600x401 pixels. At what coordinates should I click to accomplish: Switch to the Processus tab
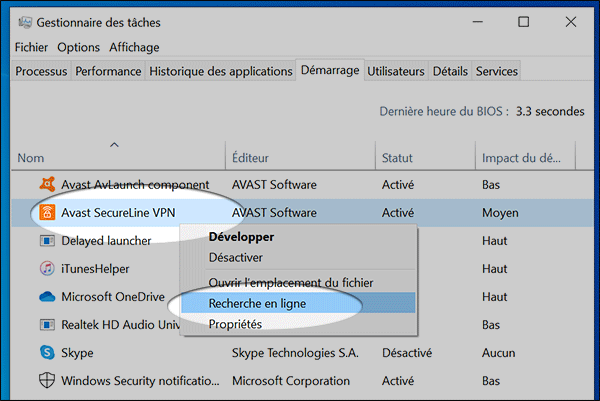point(42,71)
